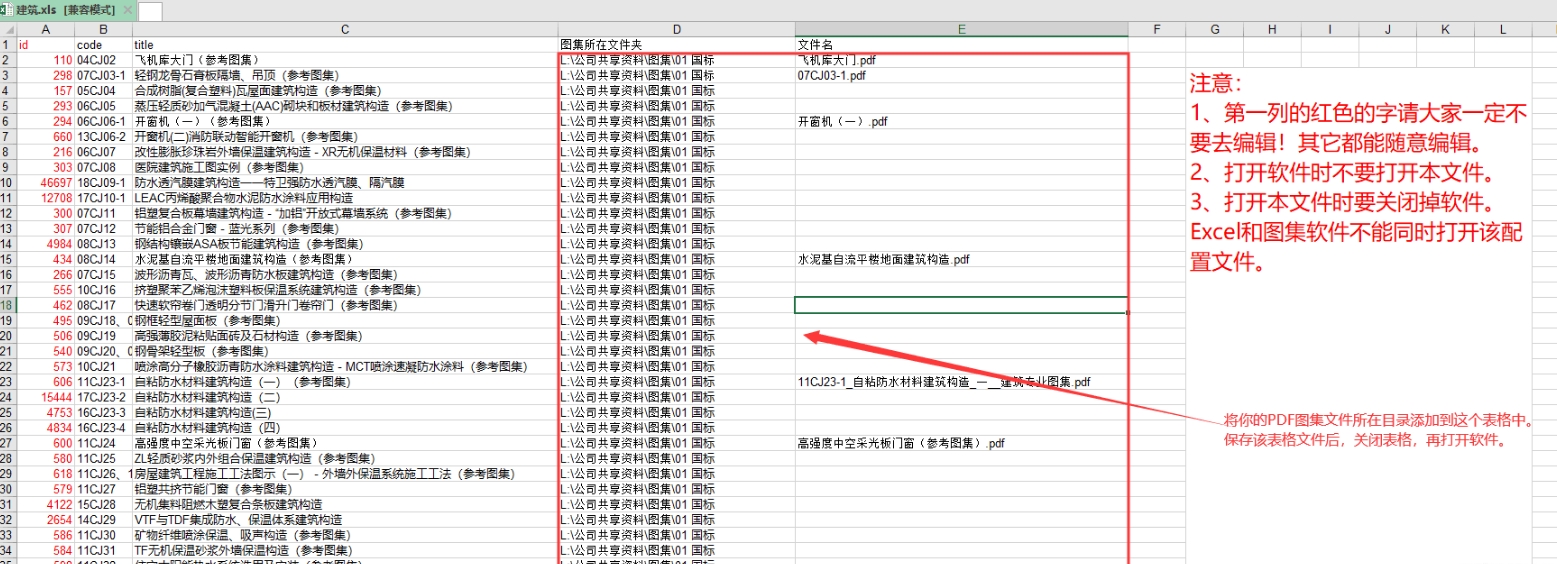Open the blank tab next to 建筑.xls

click(x=150, y=11)
